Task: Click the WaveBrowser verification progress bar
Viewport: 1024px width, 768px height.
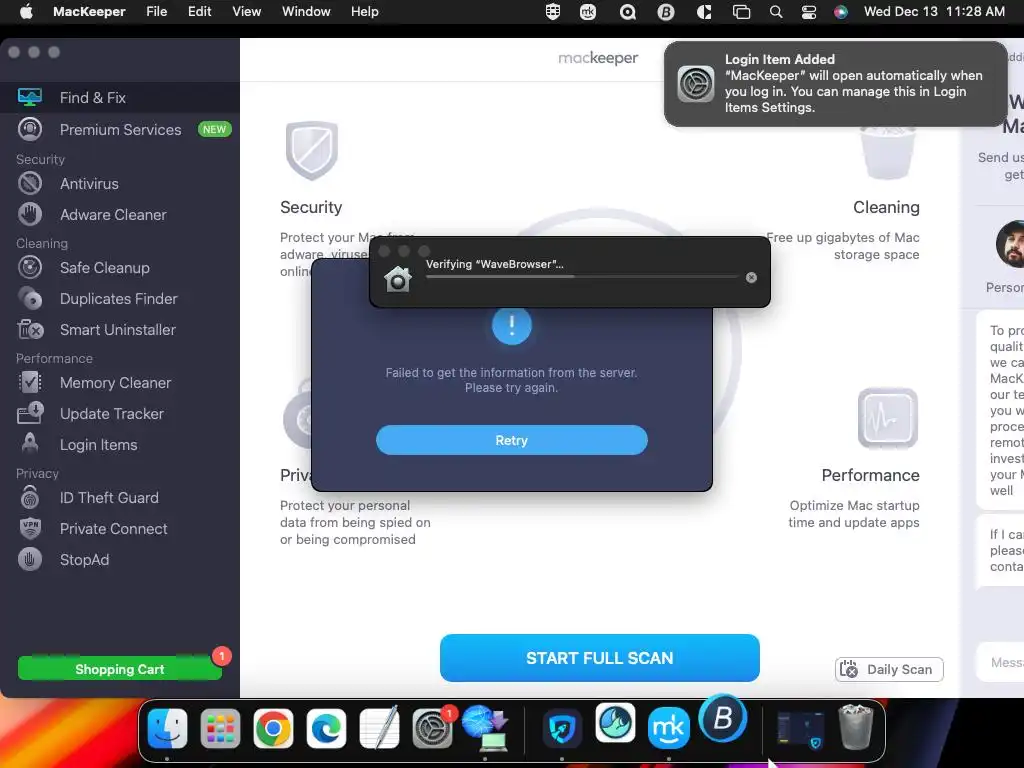Action: tap(583, 277)
